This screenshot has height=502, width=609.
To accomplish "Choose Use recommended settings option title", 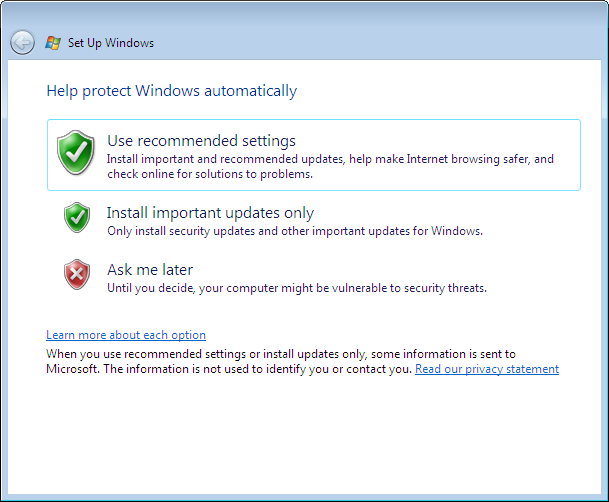I will [201, 141].
